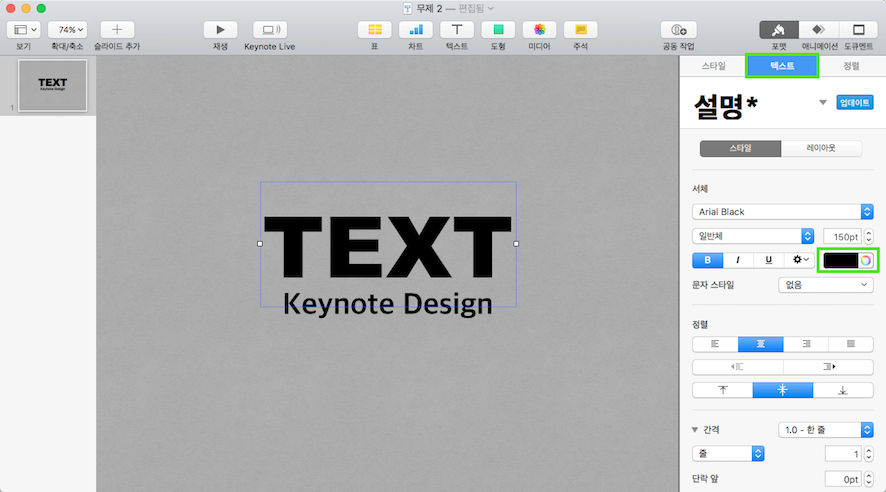Image resolution: width=886 pixels, height=492 pixels.
Task: Insert a text box (텍스트) from toolbar
Action: tap(457, 29)
